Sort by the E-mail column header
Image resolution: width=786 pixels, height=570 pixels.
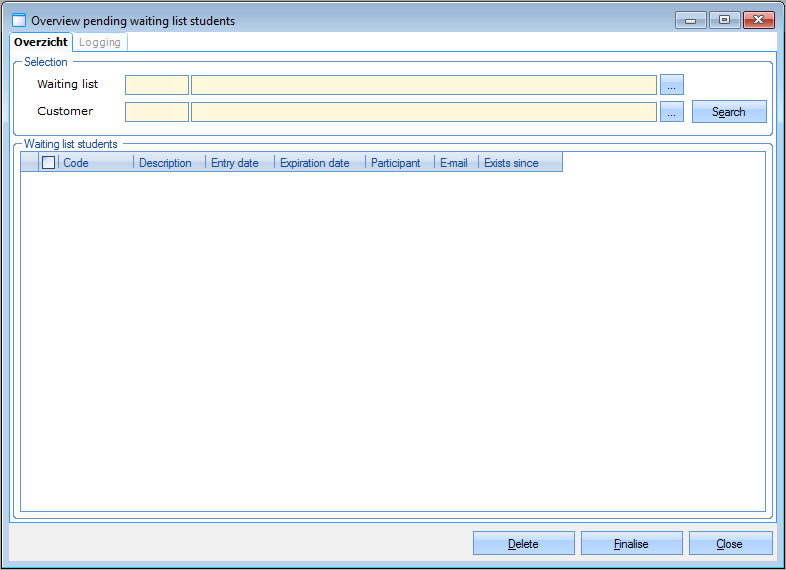coord(457,163)
